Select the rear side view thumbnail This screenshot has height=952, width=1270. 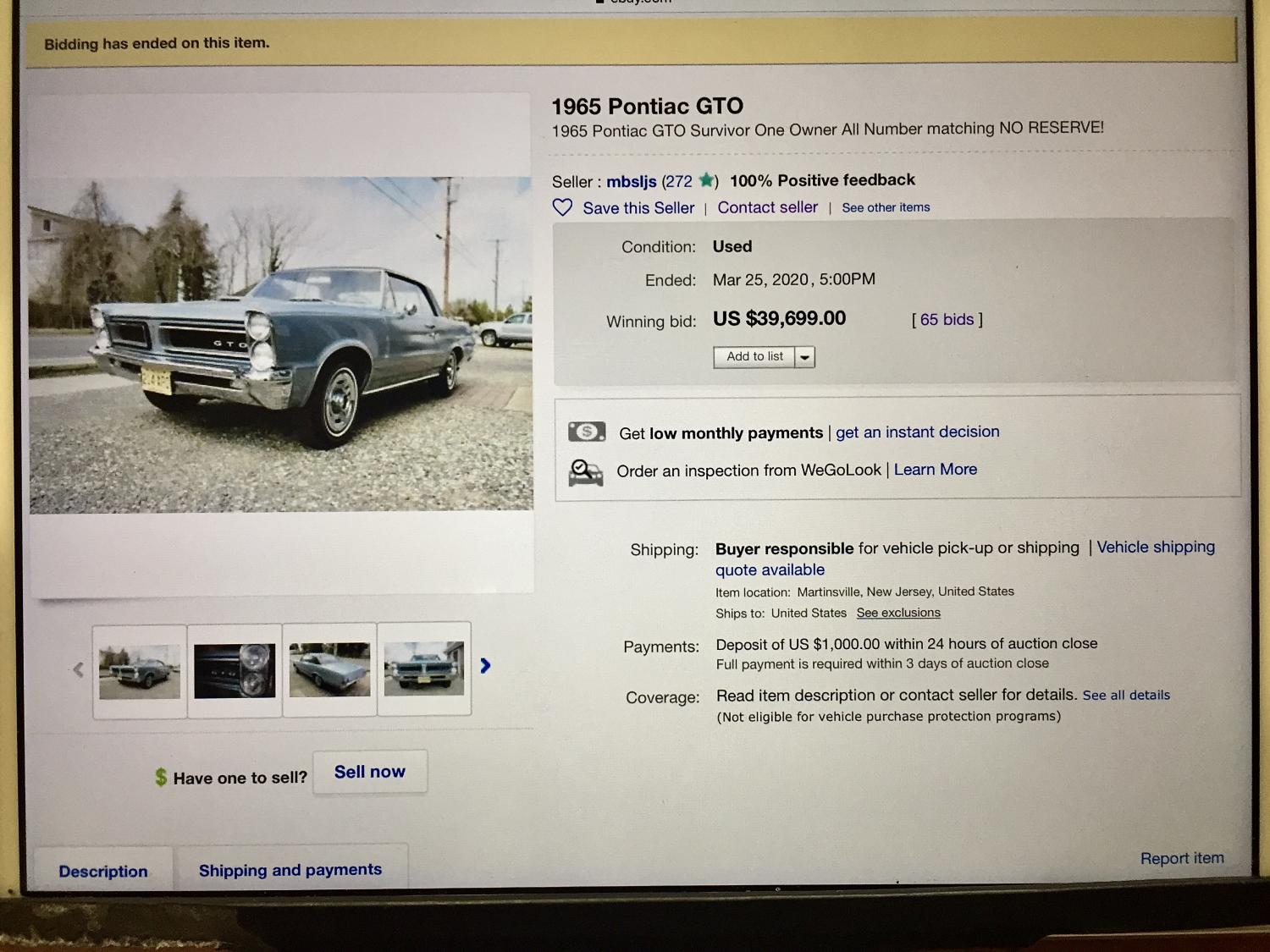click(x=329, y=669)
